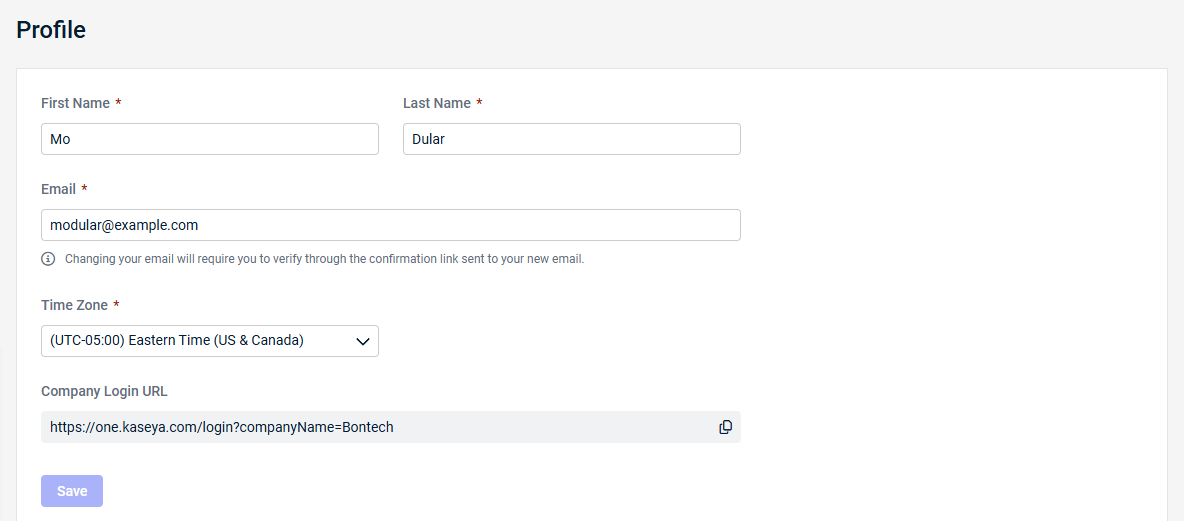Click the Save button
The width and height of the screenshot is (1184, 521).
72,491
